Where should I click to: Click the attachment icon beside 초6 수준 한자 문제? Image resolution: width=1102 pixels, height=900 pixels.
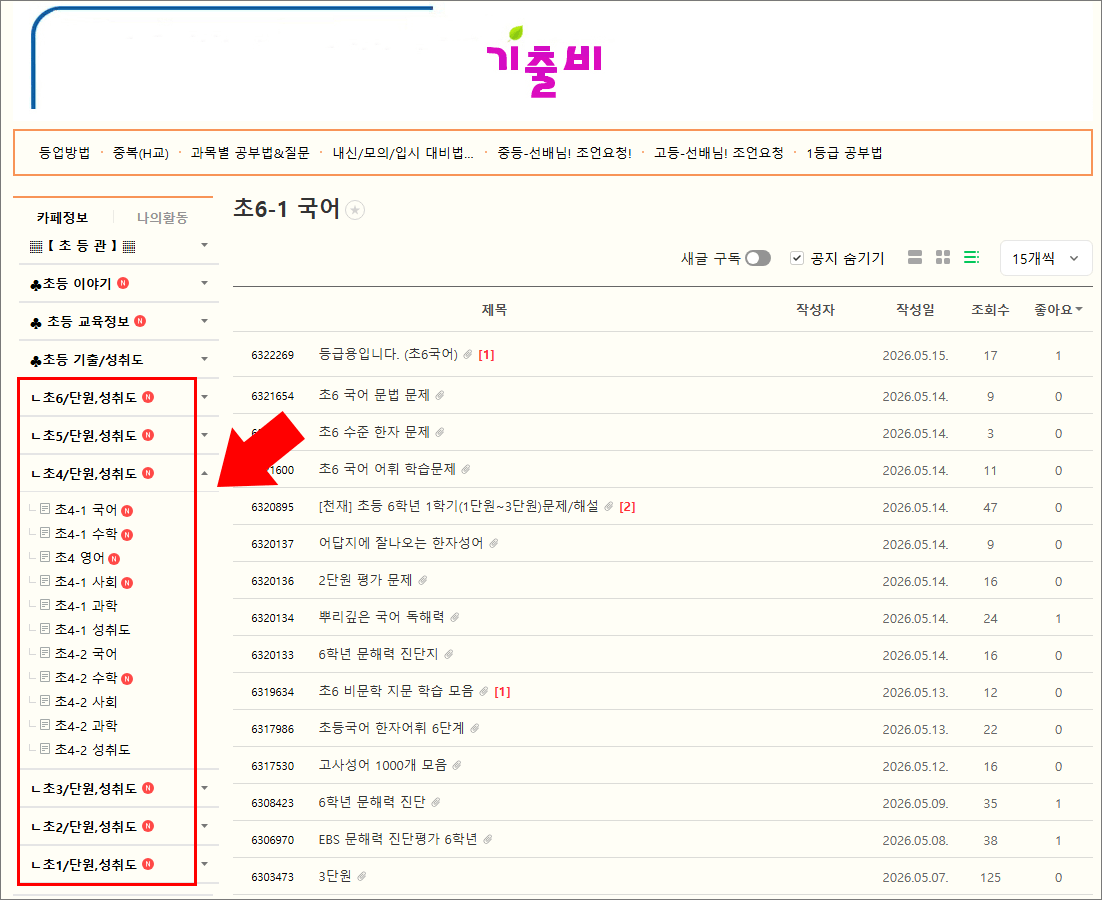[440, 432]
